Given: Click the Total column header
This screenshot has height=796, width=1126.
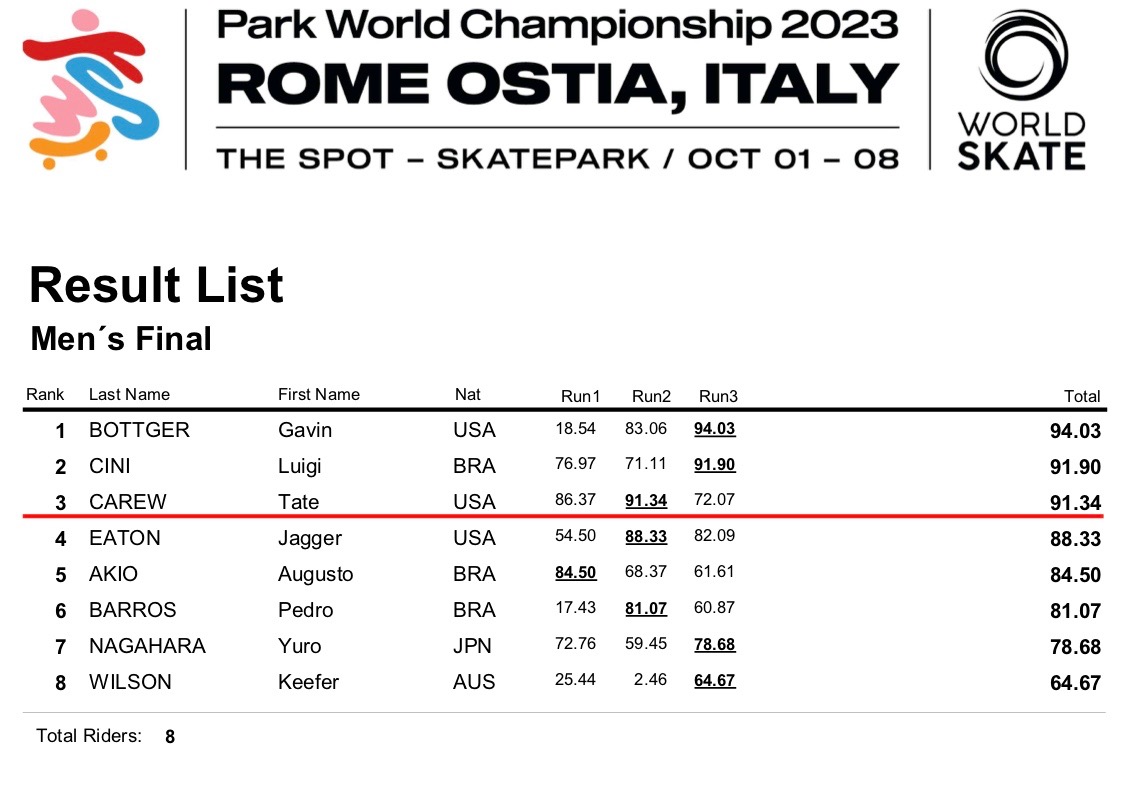Looking at the screenshot, I should pyautogui.click(x=1082, y=397).
